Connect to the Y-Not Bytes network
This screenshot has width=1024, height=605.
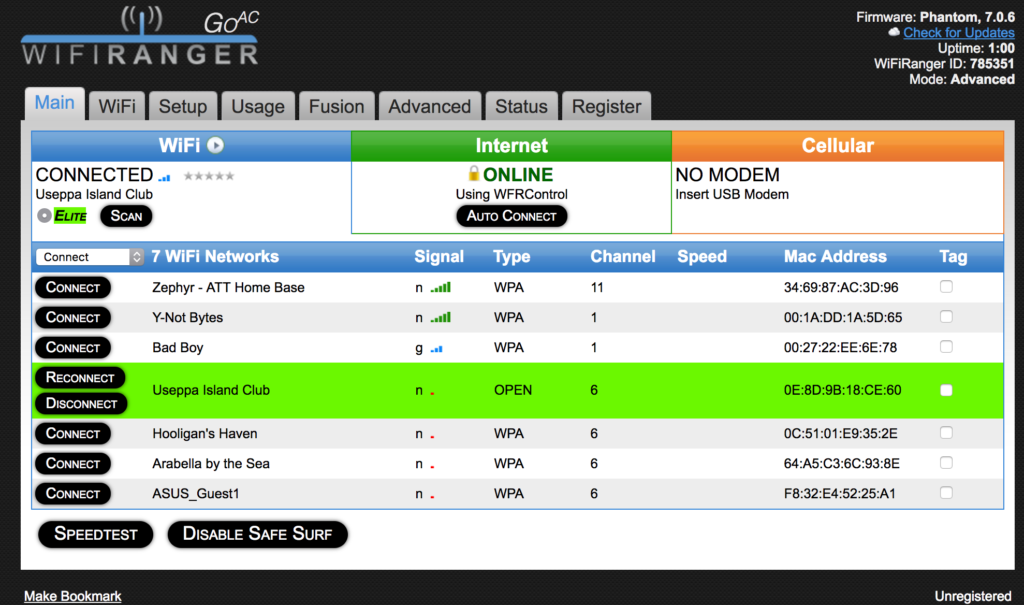click(x=73, y=318)
